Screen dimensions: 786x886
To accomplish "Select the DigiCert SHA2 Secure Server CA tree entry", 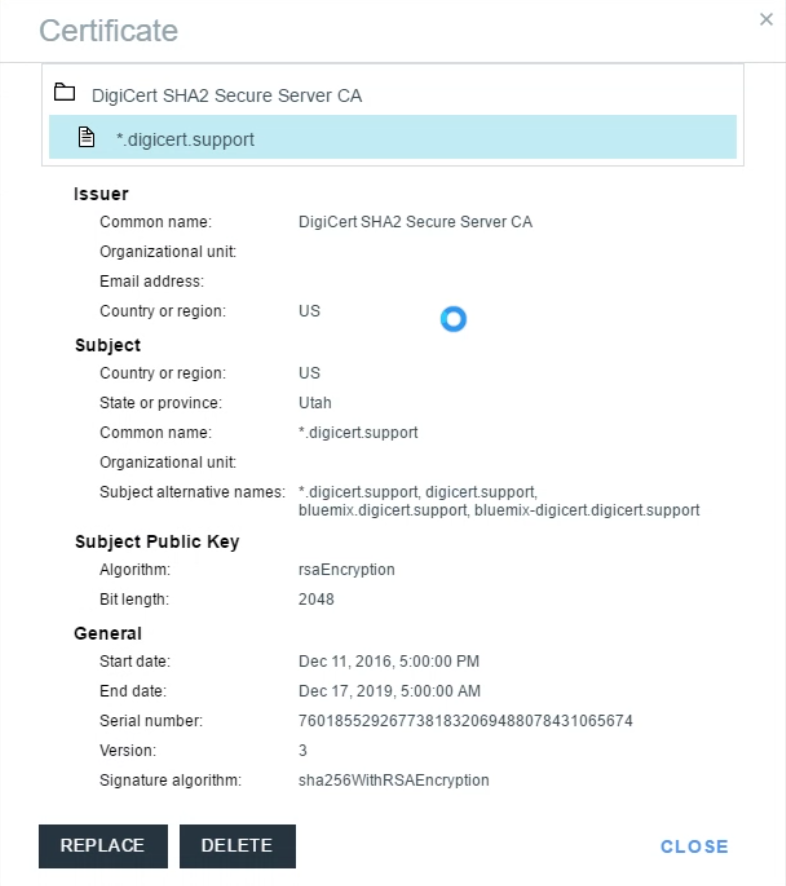I will [x=226, y=96].
